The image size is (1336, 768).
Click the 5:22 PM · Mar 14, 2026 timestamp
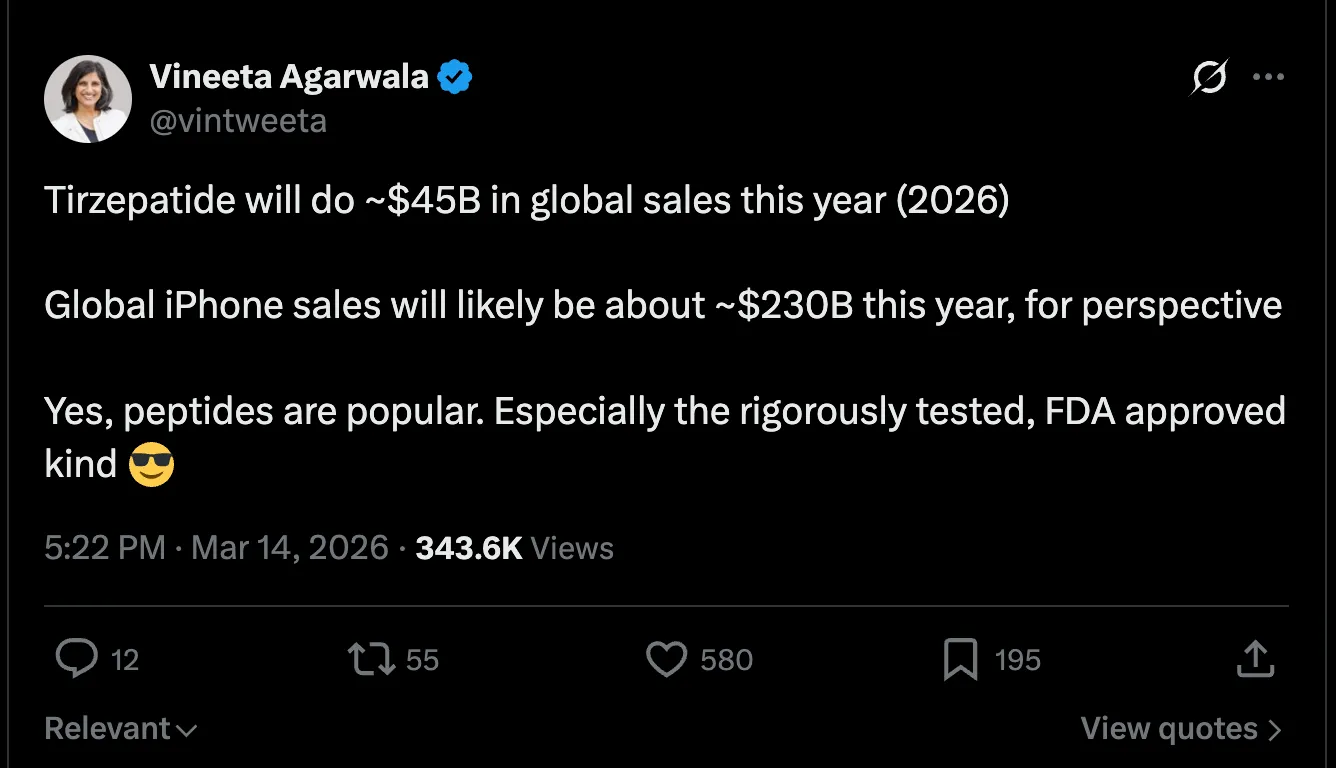pyautogui.click(x=216, y=548)
